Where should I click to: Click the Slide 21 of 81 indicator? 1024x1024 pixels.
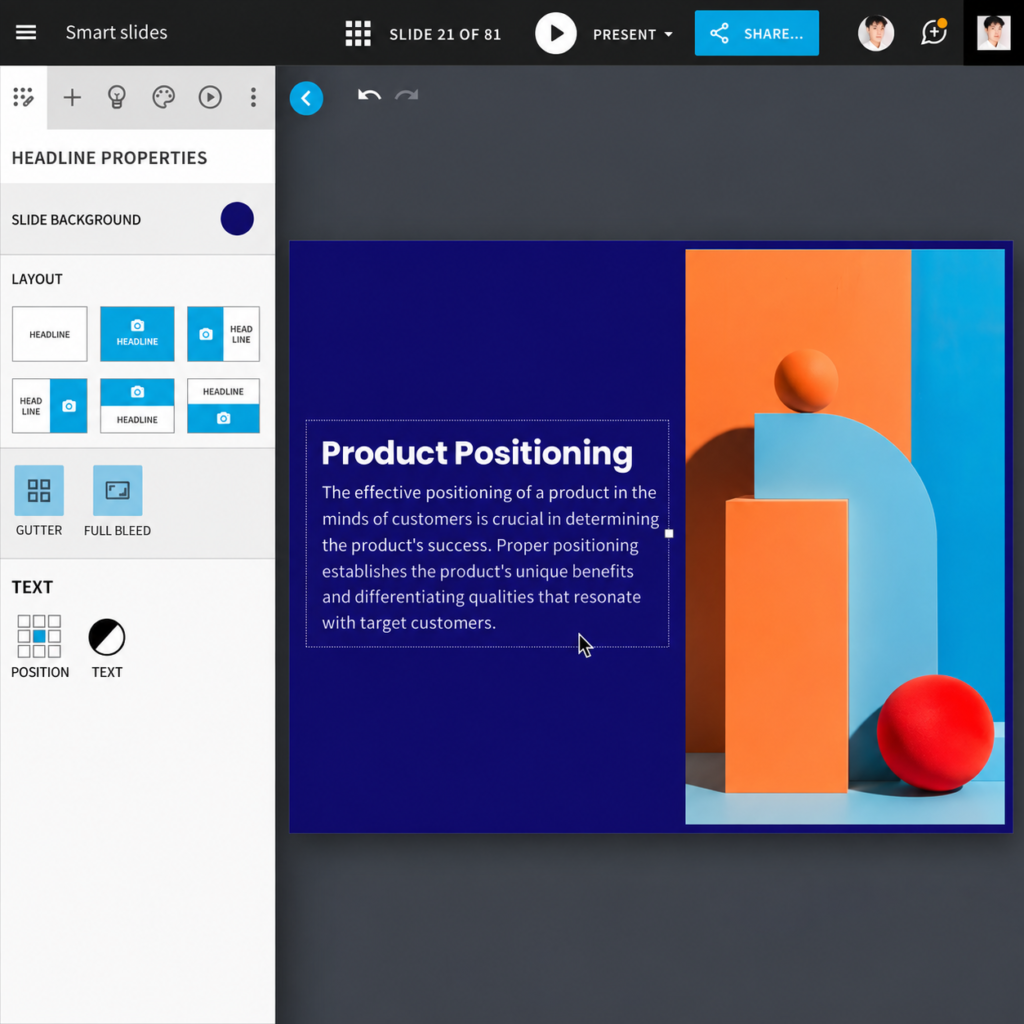pos(445,35)
